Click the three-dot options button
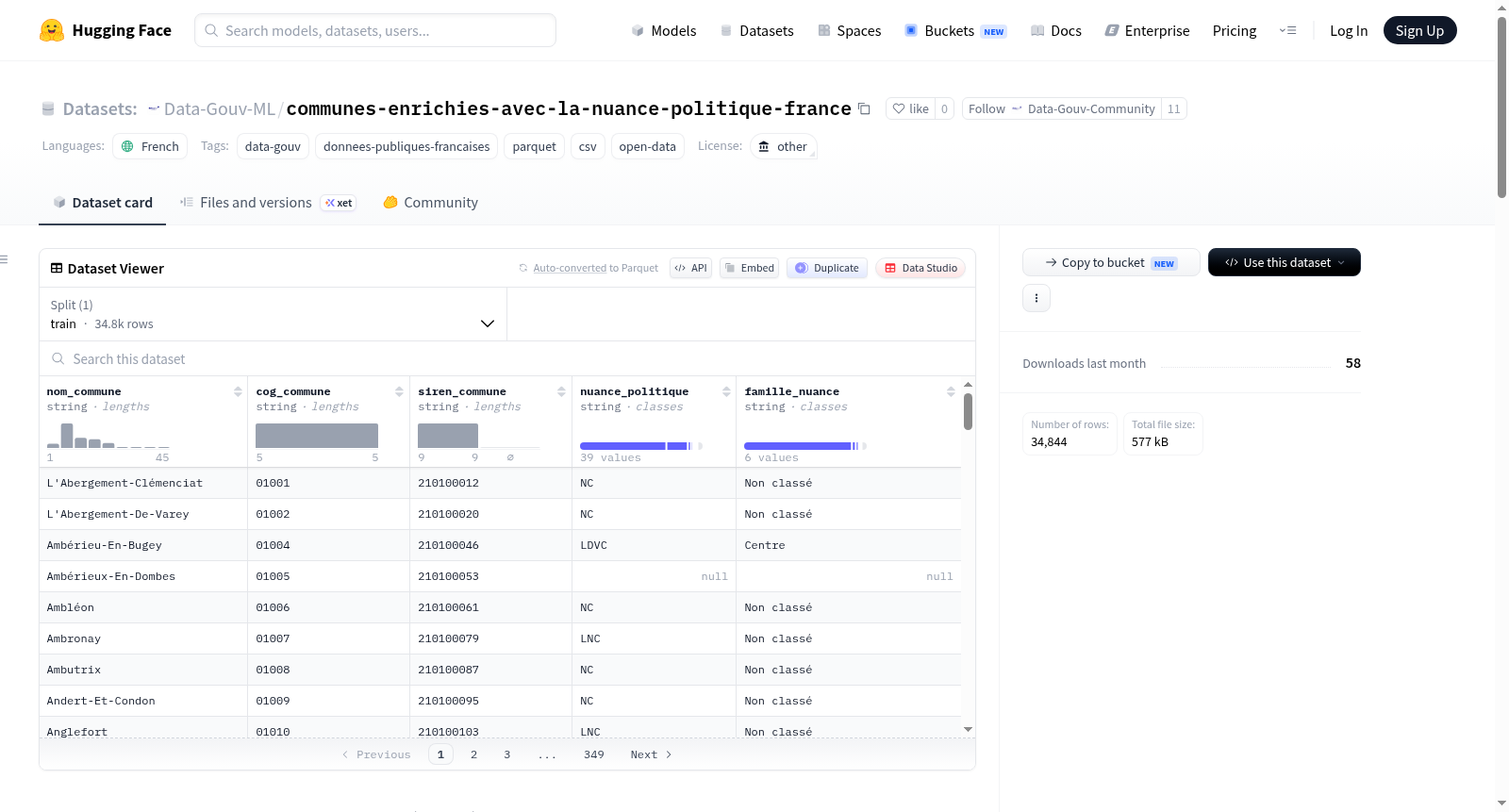This screenshot has height=812, width=1509. (1036, 298)
